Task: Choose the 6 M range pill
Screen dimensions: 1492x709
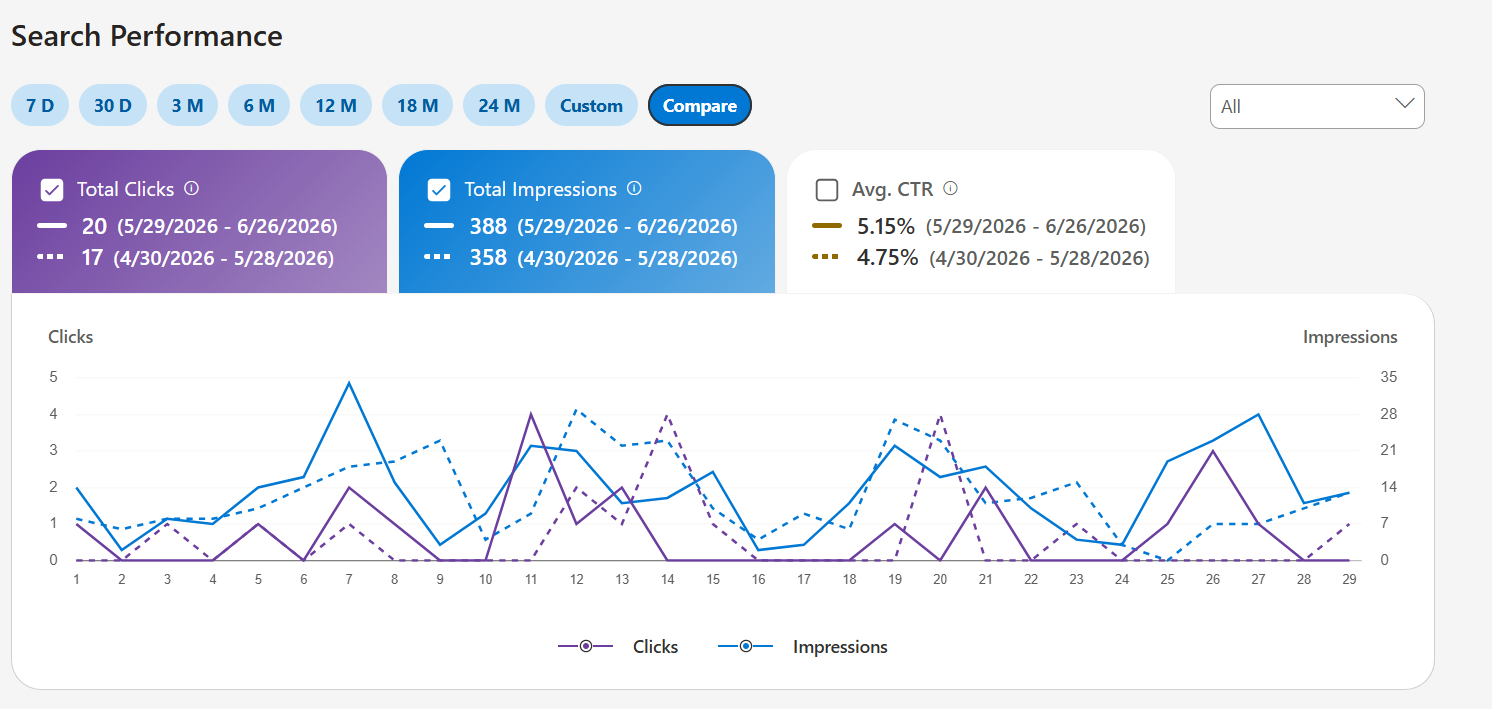Action: tap(259, 105)
